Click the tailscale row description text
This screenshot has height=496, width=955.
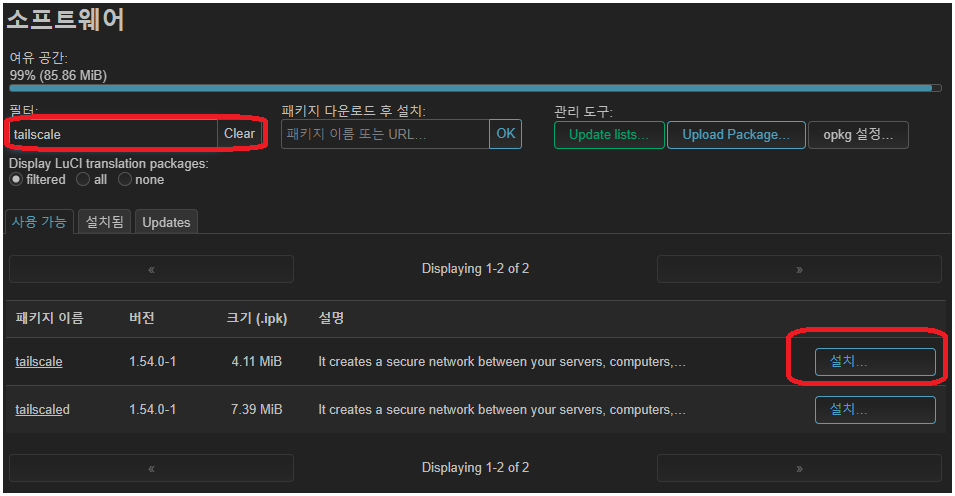click(502, 361)
